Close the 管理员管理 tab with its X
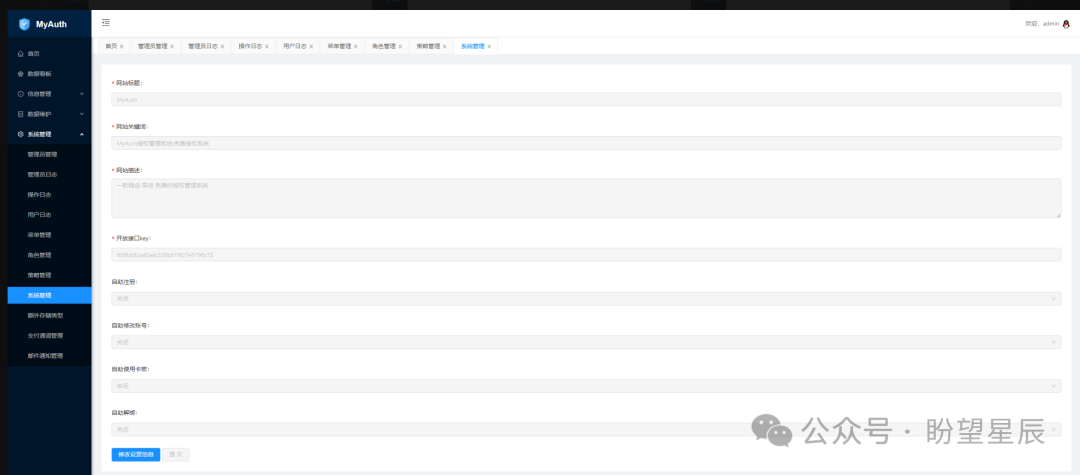Image resolution: width=1080 pixels, height=475 pixels. pyautogui.click(x=172, y=46)
